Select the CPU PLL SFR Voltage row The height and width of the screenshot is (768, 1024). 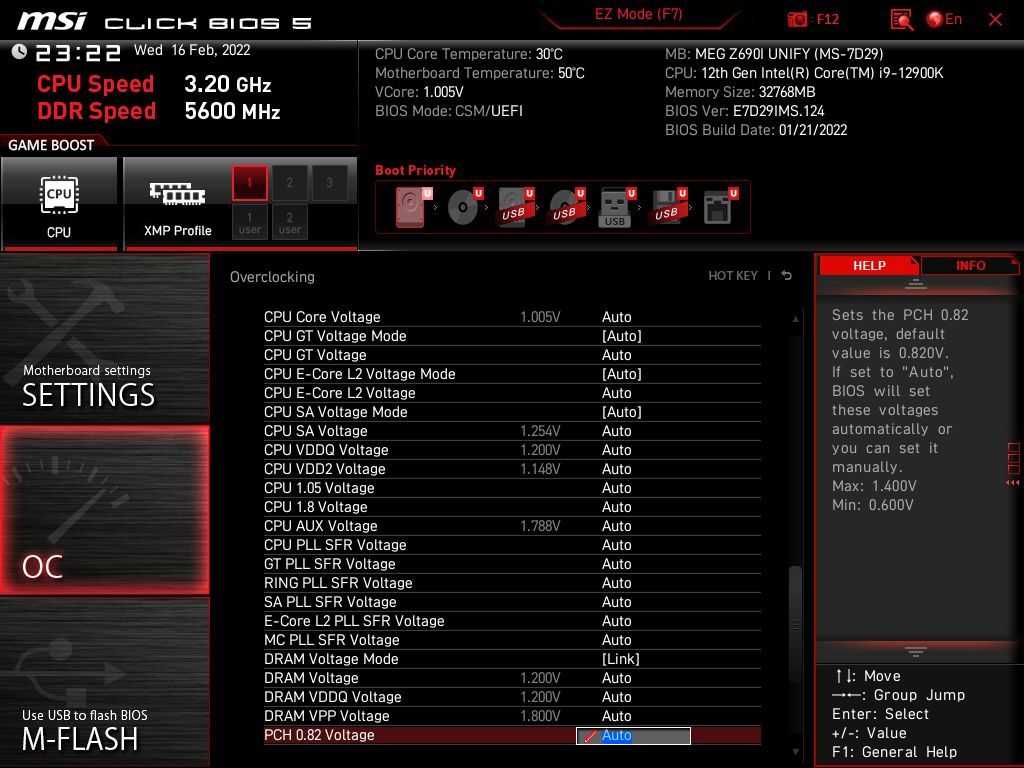pos(512,544)
